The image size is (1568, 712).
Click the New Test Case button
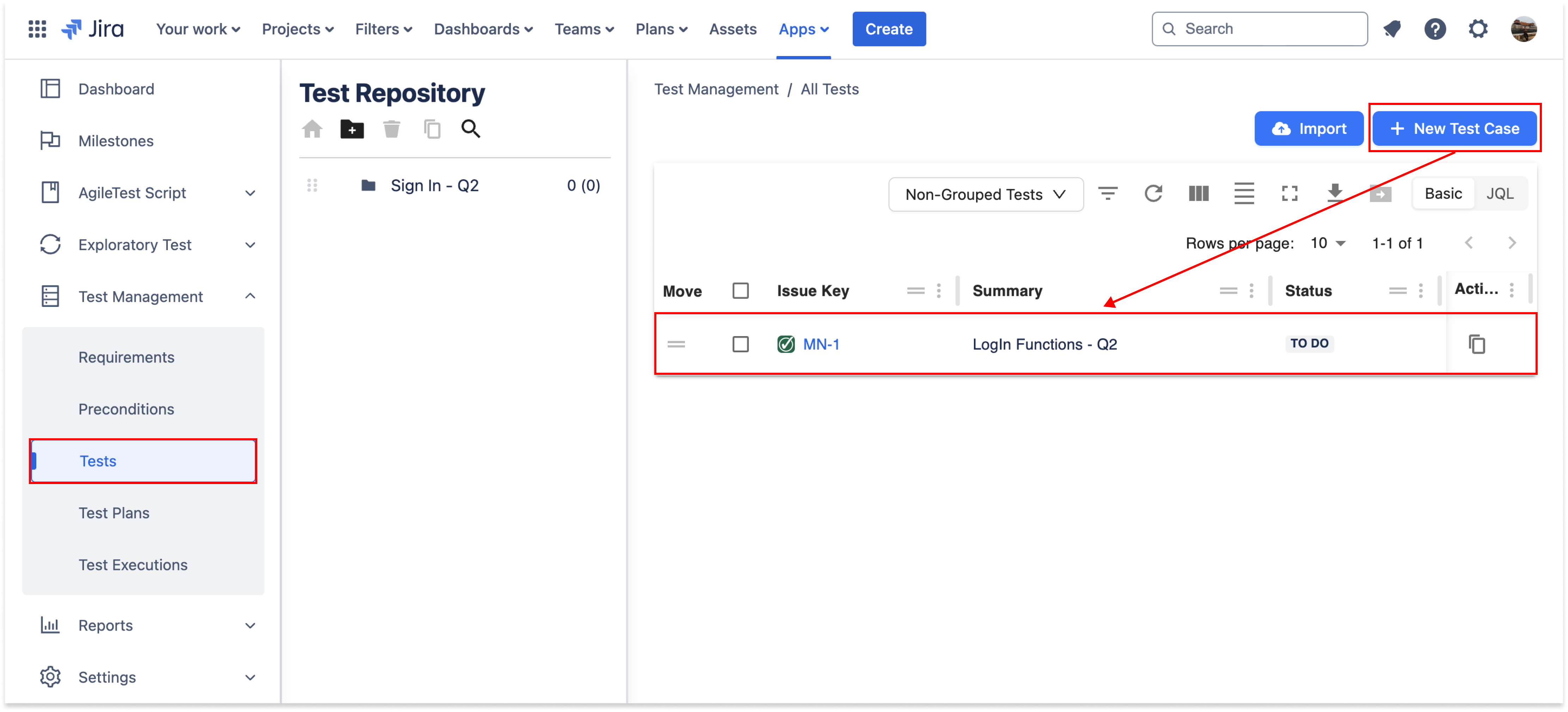[1454, 129]
